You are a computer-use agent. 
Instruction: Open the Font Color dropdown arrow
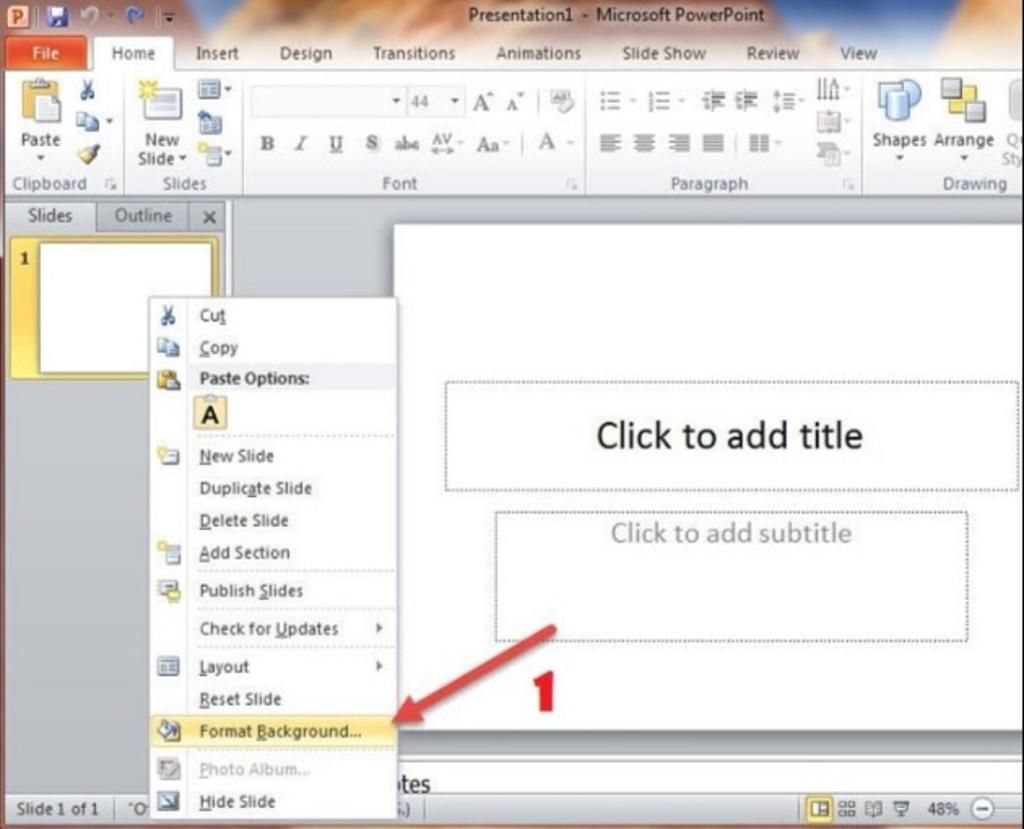[x=570, y=143]
